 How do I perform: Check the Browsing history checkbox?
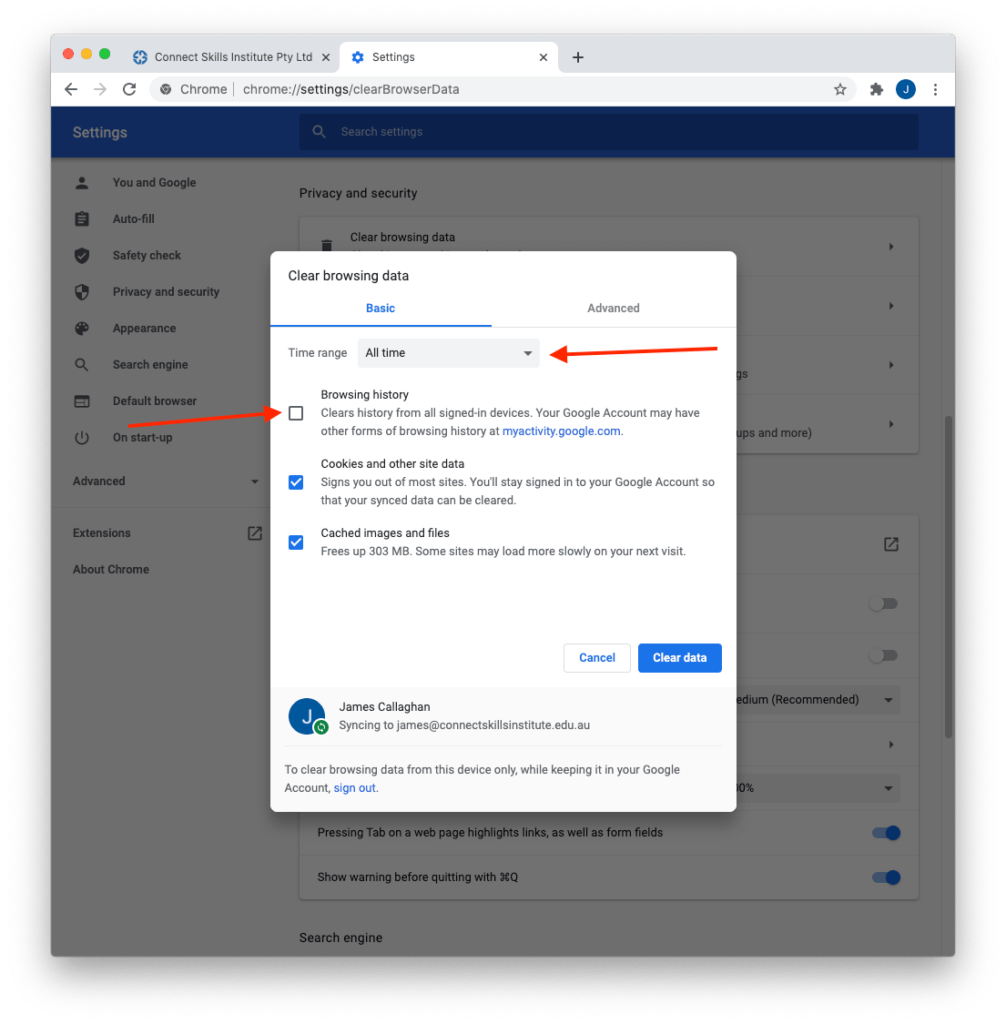coord(296,413)
